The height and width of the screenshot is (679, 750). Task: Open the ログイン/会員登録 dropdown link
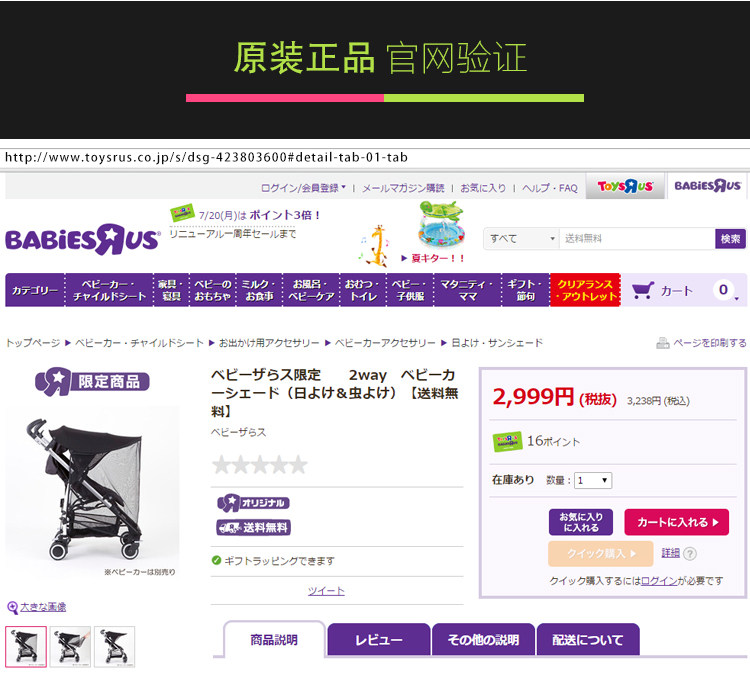coord(303,188)
